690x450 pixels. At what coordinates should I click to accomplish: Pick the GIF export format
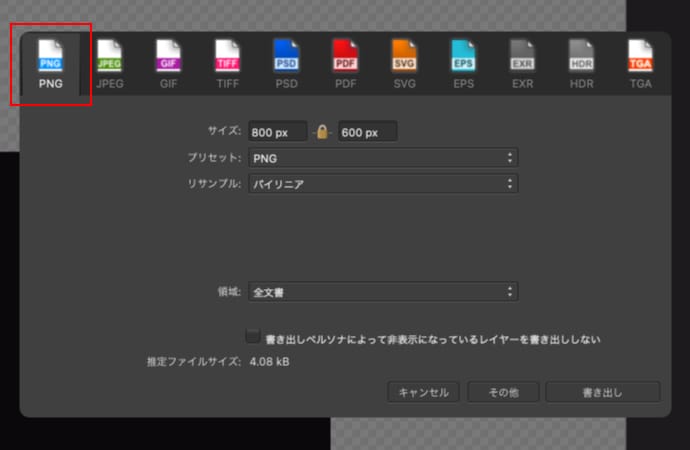click(x=168, y=62)
